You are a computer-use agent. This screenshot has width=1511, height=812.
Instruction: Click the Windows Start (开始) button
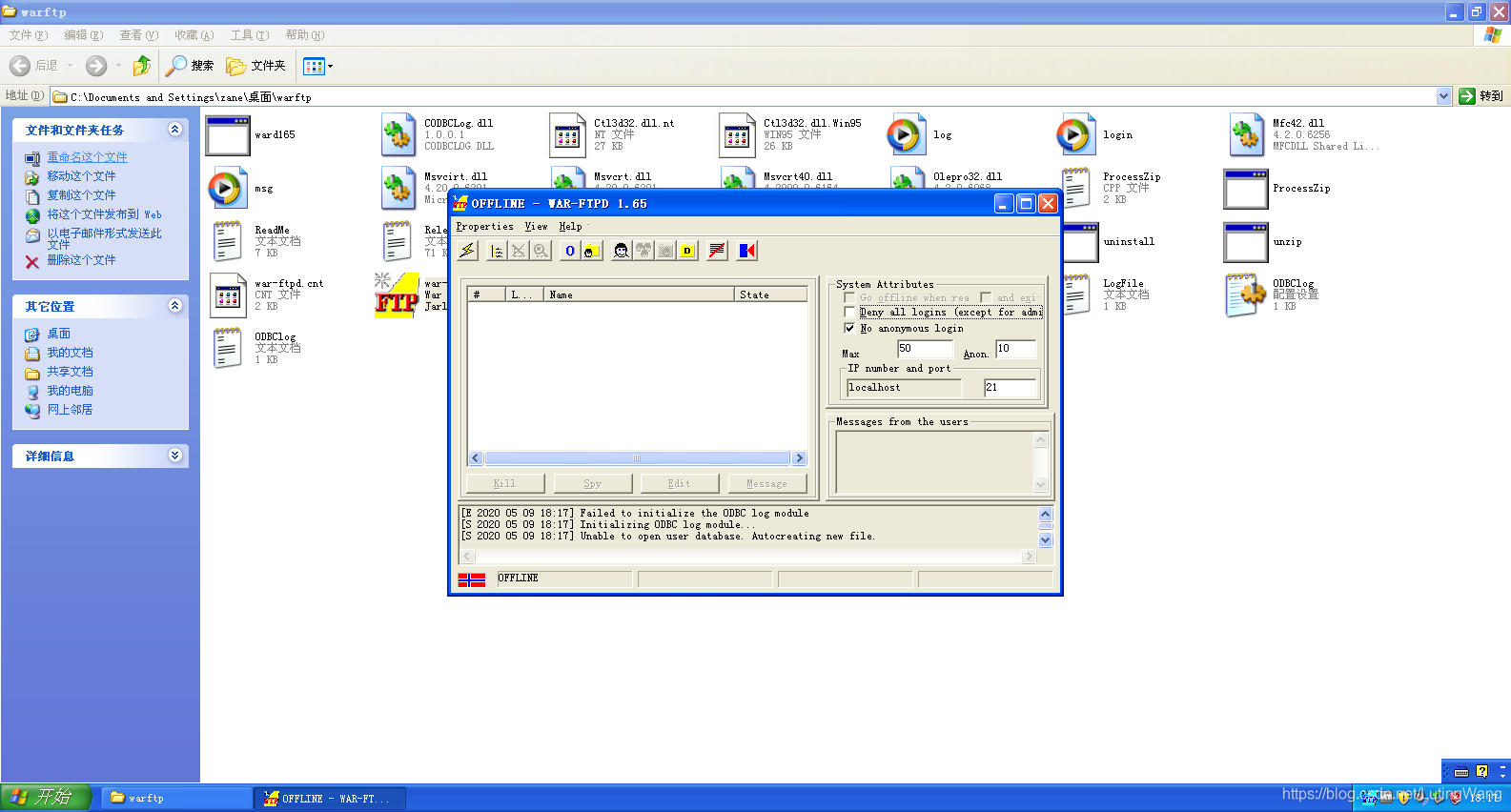(x=46, y=798)
